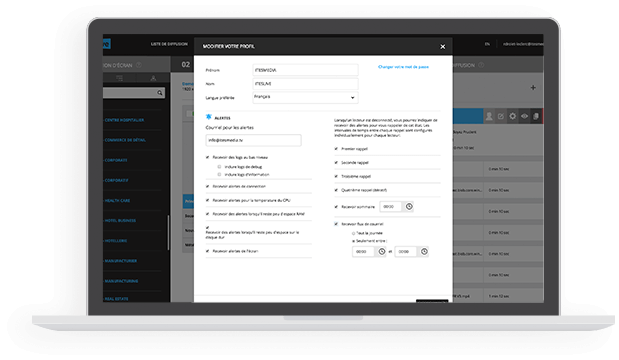Image resolution: width=619 pixels, height=360 pixels.
Task: Select Hotel Business in sidebar
Action: pyautogui.click(x=120, y=221)
